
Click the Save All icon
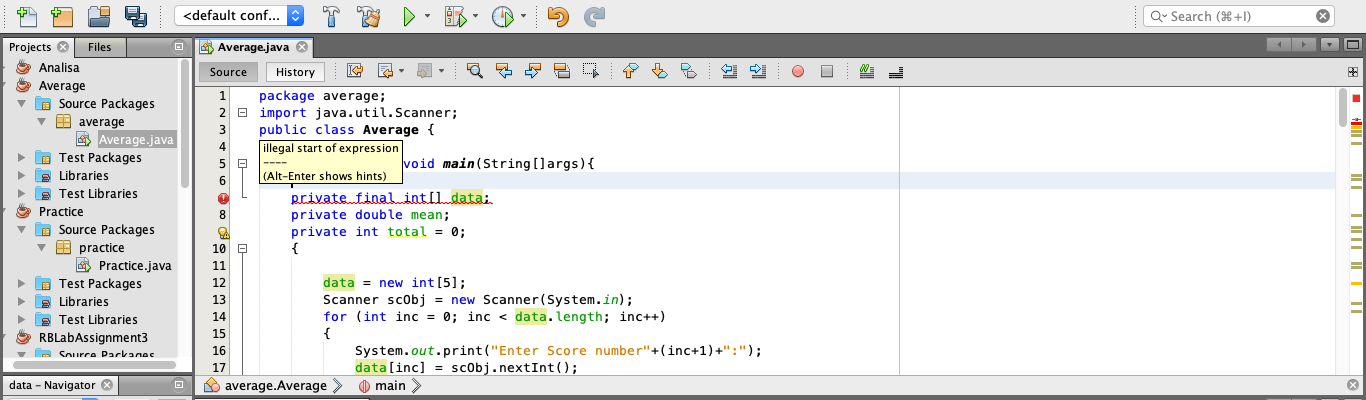click(135, 16)
